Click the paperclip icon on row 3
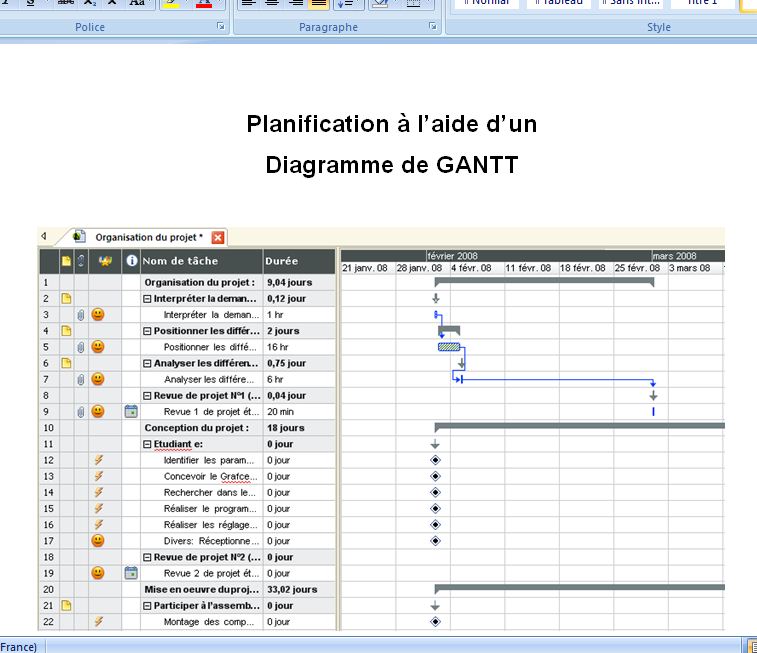The height and width of the screenshot is (653, 757). tap(81, 315)
